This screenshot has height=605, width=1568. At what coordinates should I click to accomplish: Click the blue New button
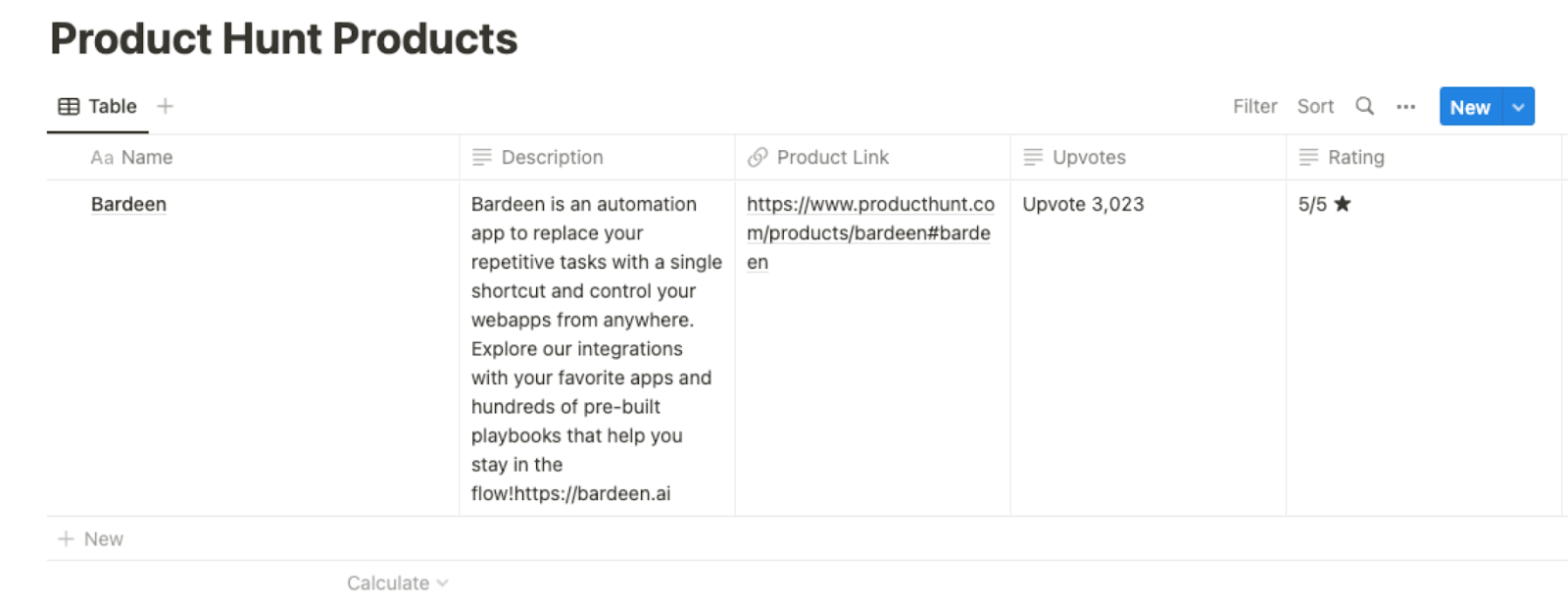coord(1469,106)
